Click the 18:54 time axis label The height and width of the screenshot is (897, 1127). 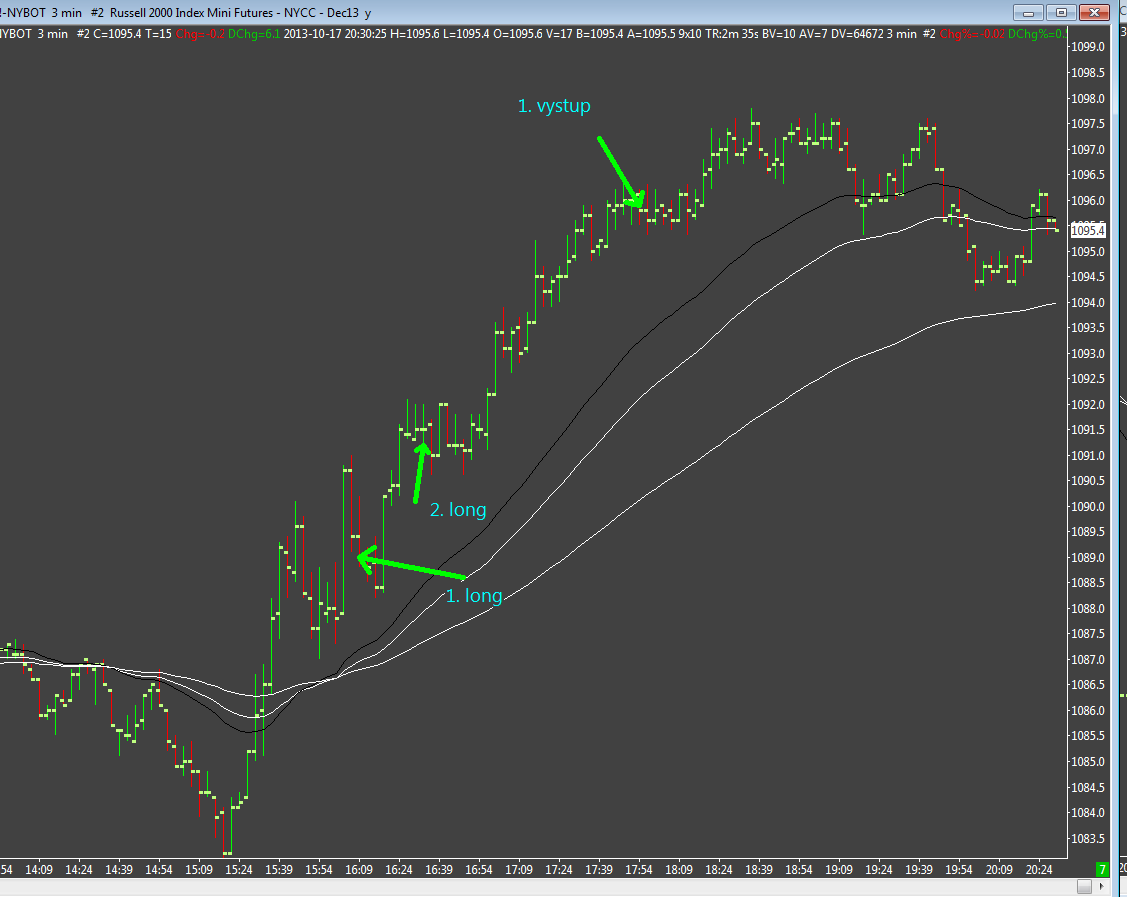point(799,870)
